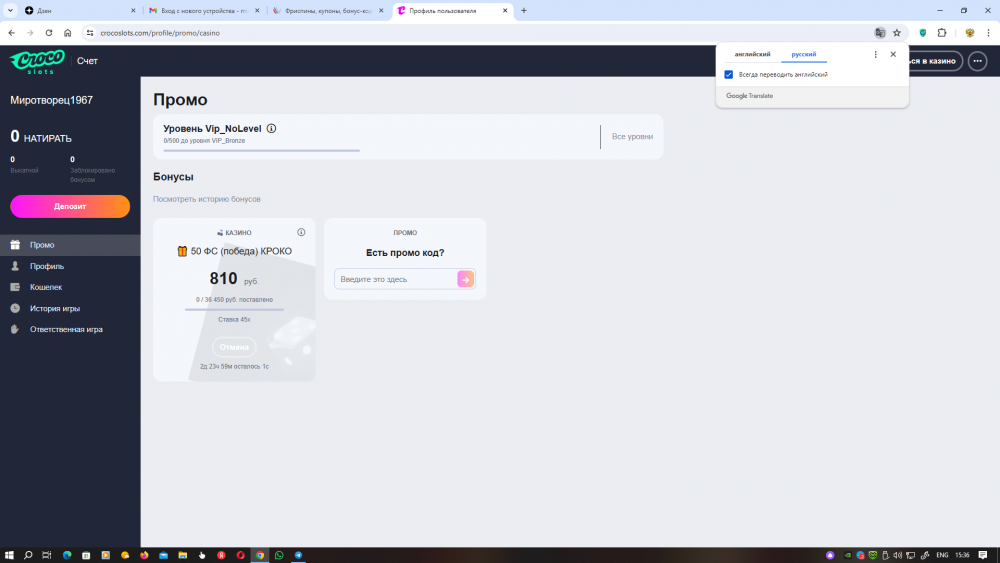Click the Google Translate icon in address bar
Image resolution: width=1000 pixels, height=563 pixels.
880,32
